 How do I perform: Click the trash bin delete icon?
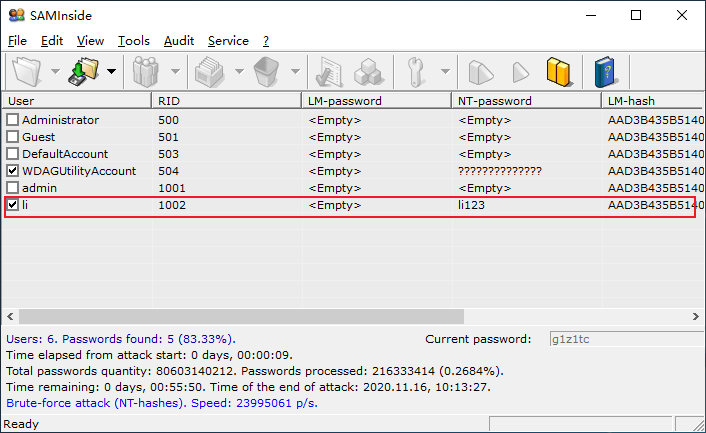(266, 71)
